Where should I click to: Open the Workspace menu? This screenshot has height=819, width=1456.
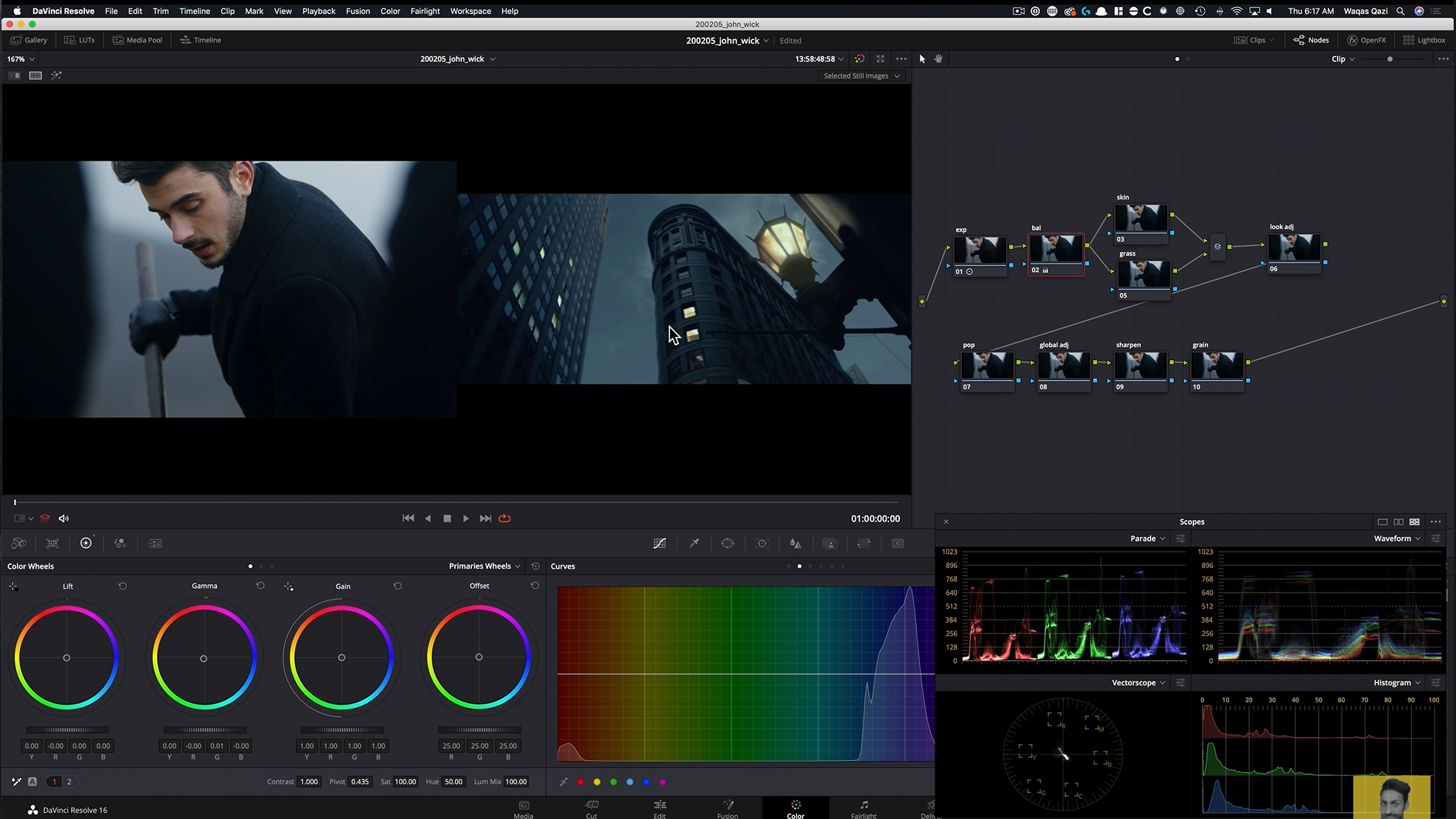point(470,11)
